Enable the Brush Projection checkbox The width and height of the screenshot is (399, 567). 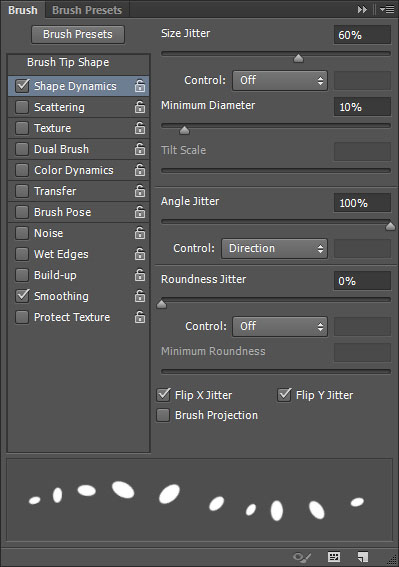[x=163, y=415]
